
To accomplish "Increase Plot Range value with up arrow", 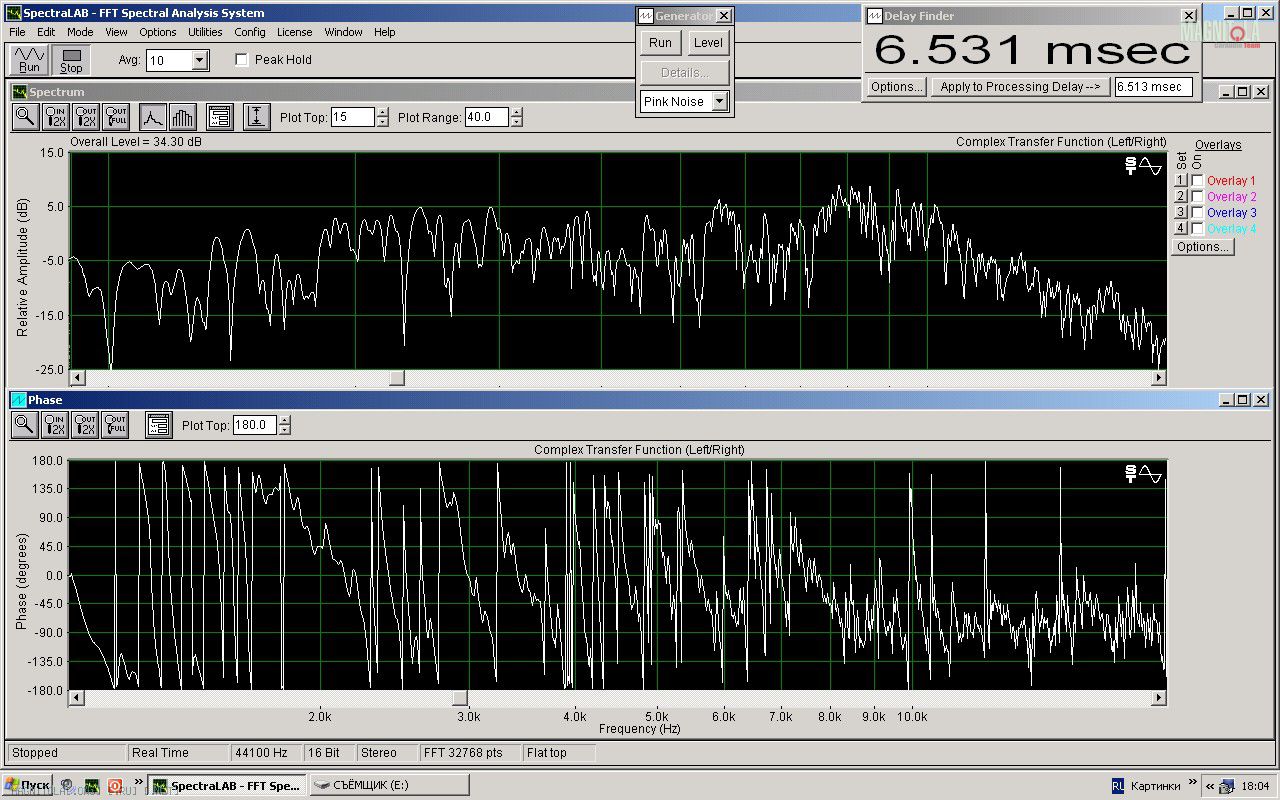I will (x=516, y=113).
